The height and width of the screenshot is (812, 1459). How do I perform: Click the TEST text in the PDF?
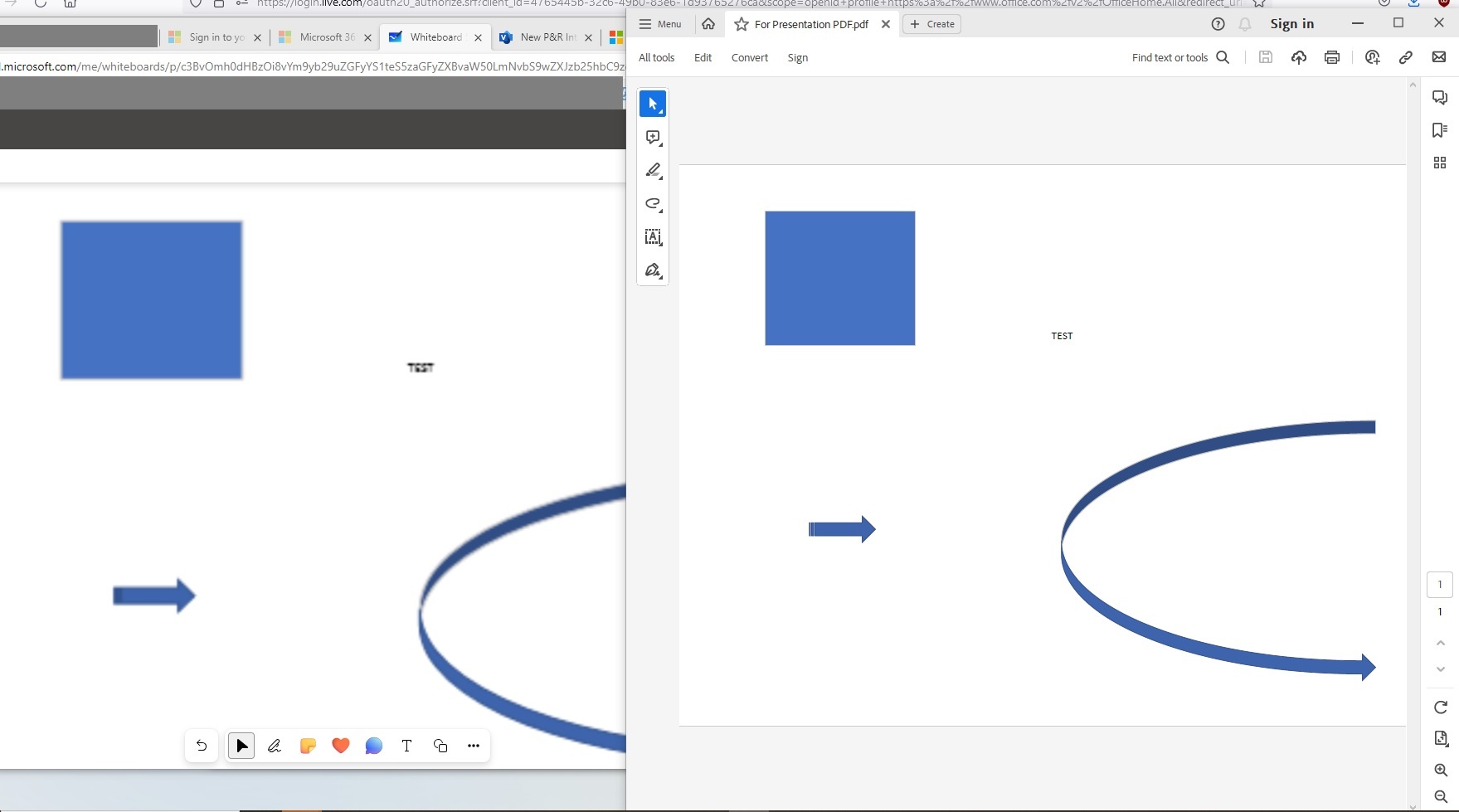[1062, 336]
